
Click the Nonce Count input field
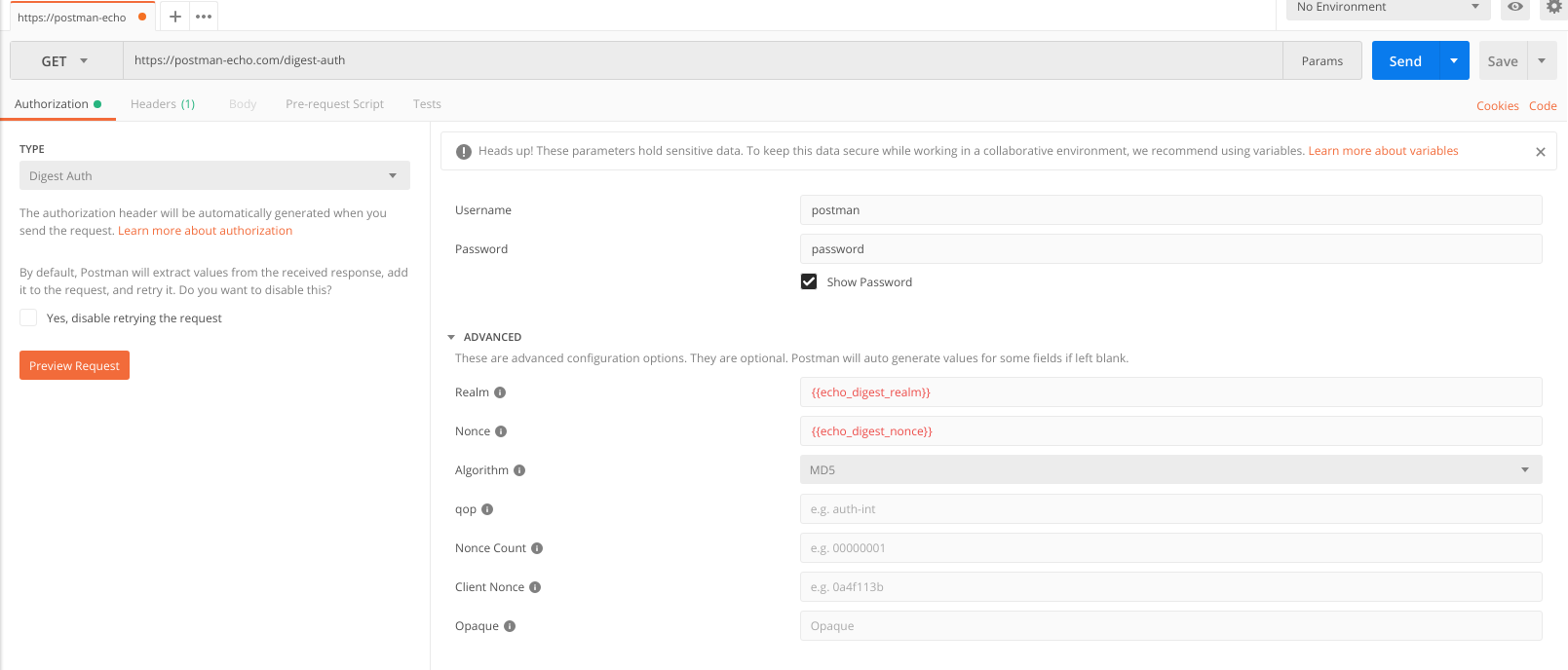tap(1170, 547)
